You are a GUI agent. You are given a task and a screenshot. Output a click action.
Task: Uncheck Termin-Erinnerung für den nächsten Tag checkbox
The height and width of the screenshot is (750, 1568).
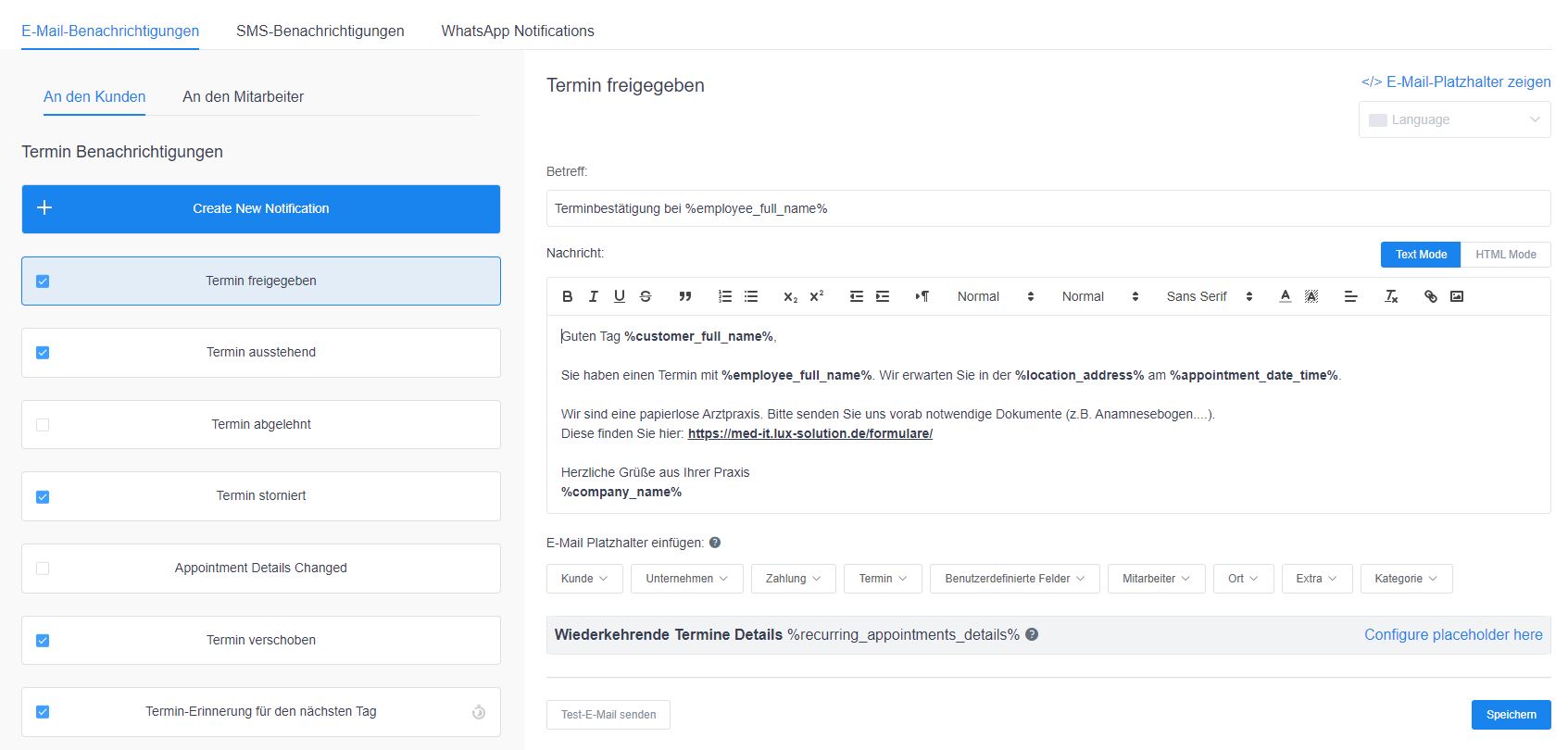pos(43,712)
